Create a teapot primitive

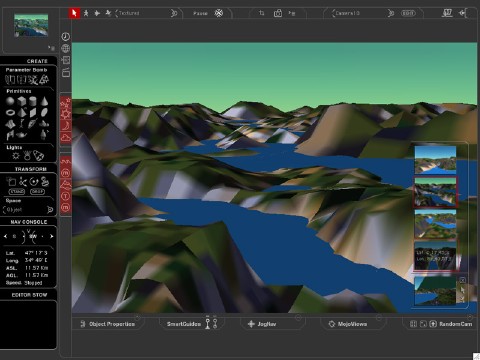[x=22, y=135]
